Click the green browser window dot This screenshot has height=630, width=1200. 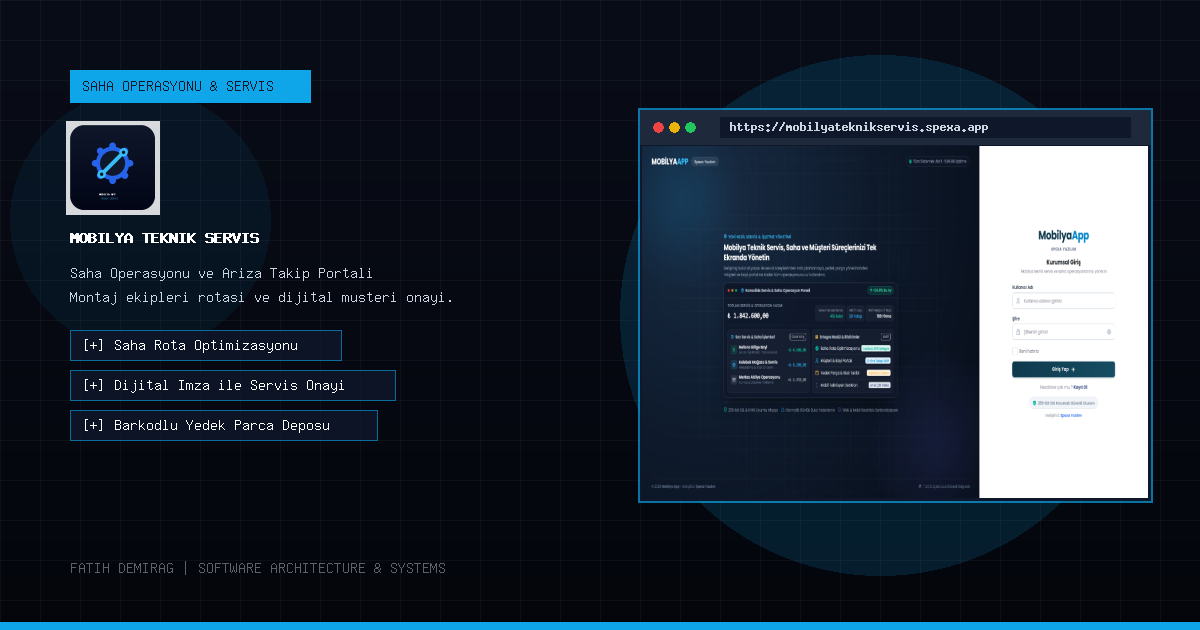(690, 127)
